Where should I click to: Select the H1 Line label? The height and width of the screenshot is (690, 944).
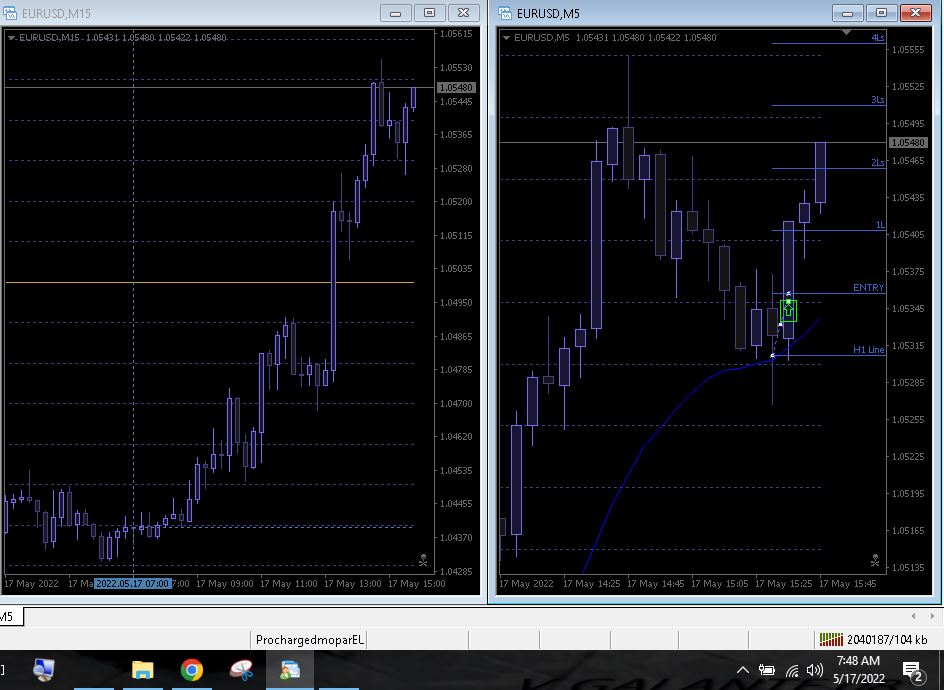coord(869,349)
